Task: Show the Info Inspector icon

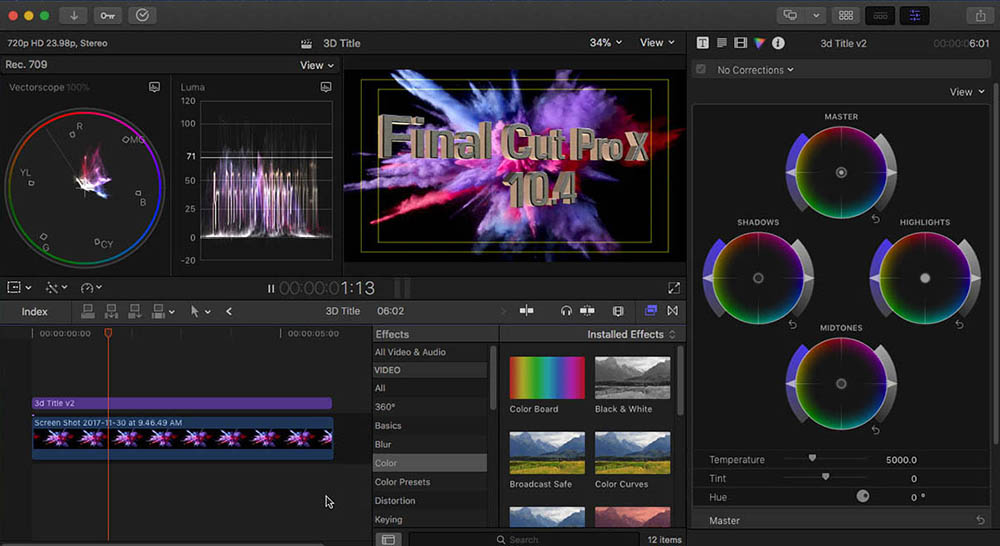Action: click(x=778, y=43)
